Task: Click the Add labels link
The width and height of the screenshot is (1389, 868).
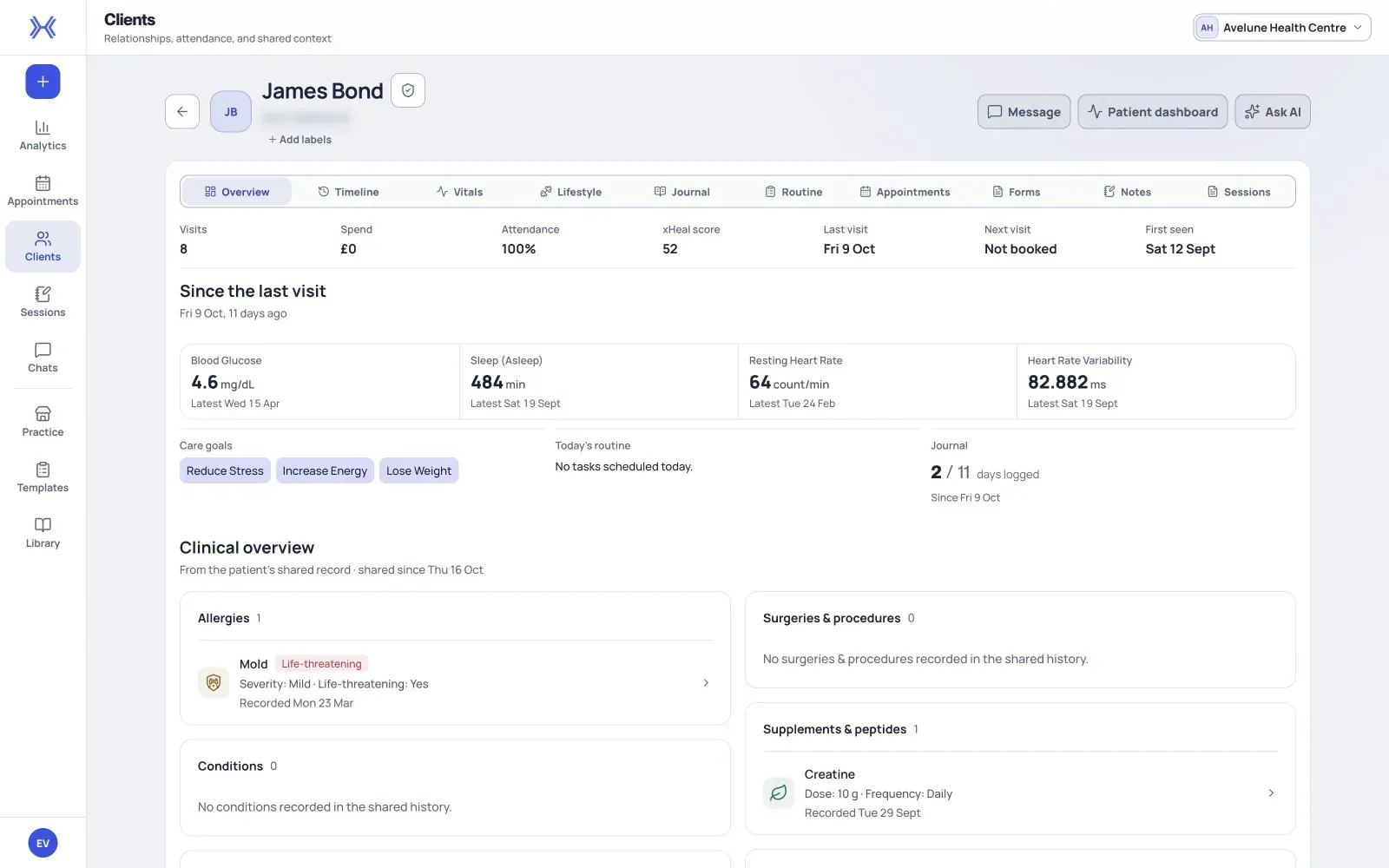Action: [300, 140]
